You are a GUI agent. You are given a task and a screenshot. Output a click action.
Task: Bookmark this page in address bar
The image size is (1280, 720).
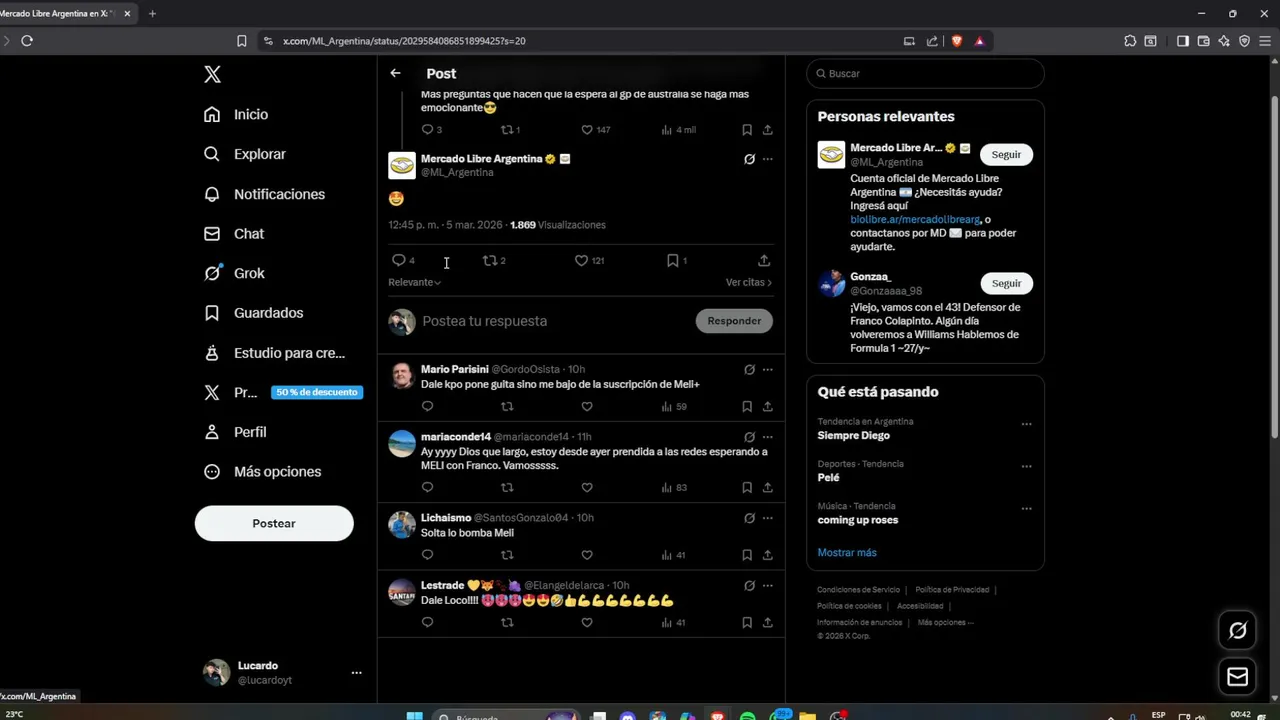(x=241, y=41)
